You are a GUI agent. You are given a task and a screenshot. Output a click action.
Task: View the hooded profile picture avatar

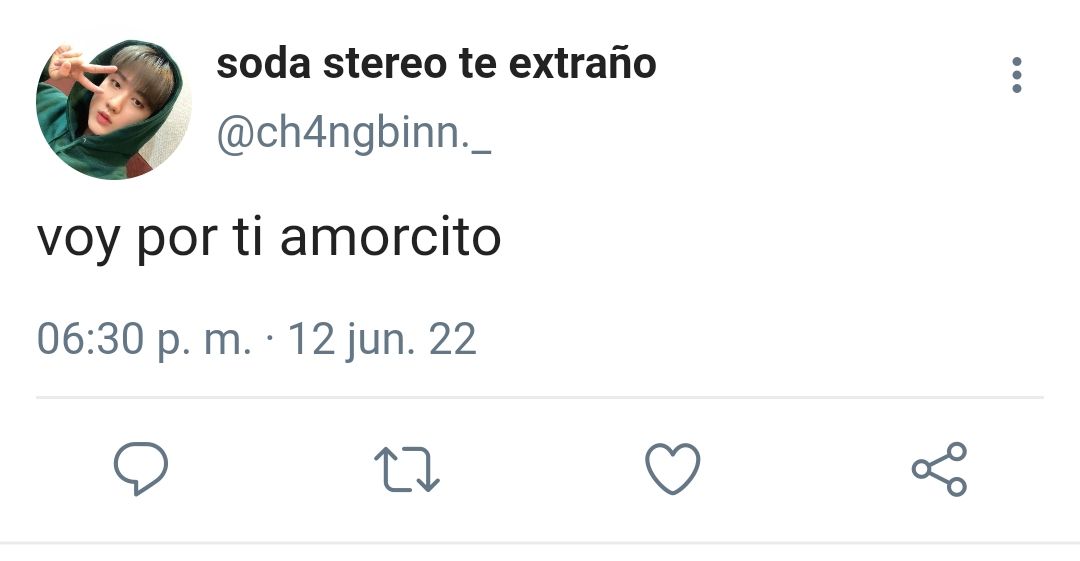(x=114, y=110)
